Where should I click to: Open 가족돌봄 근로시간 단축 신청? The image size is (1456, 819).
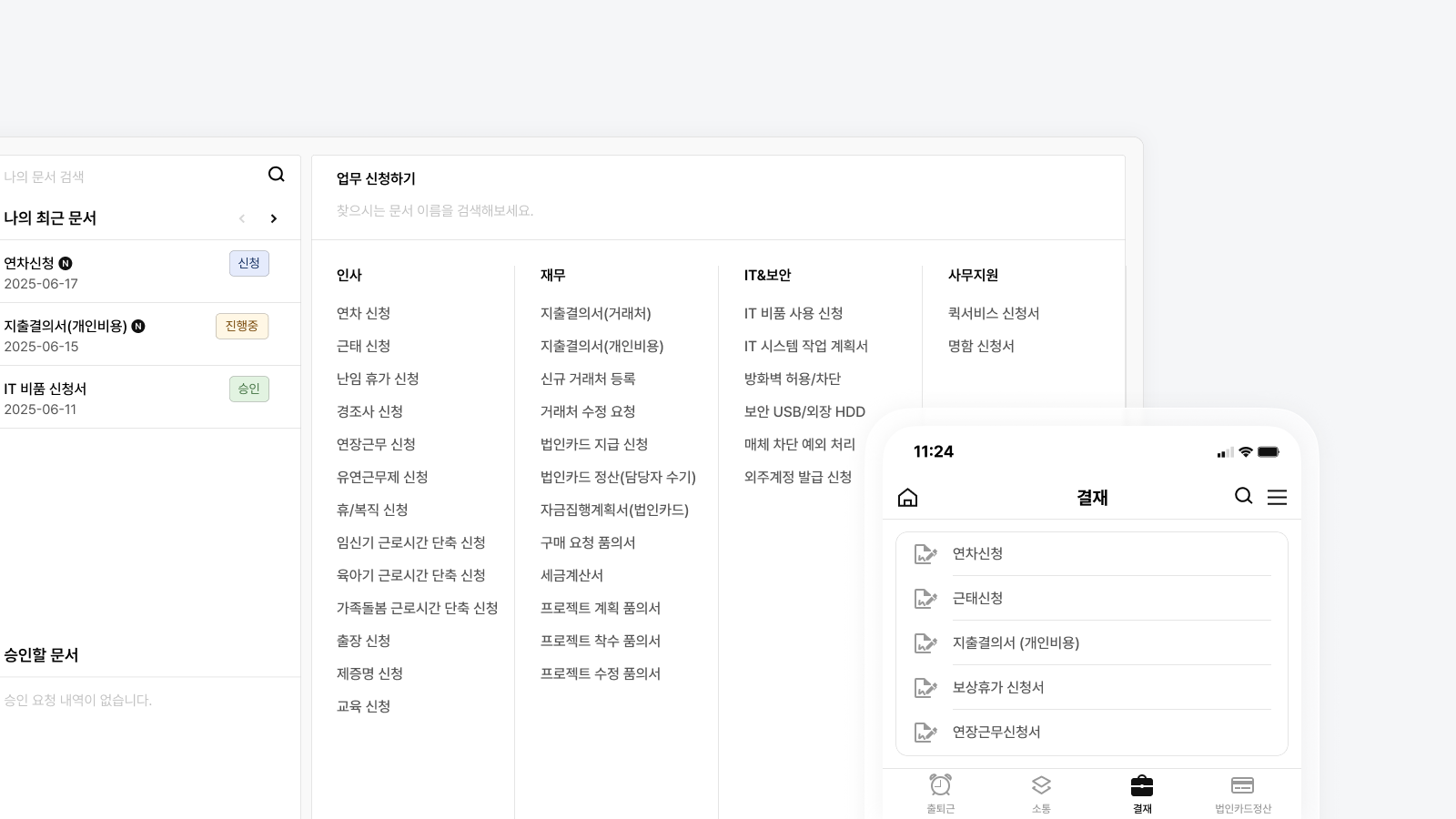(417, 608)
